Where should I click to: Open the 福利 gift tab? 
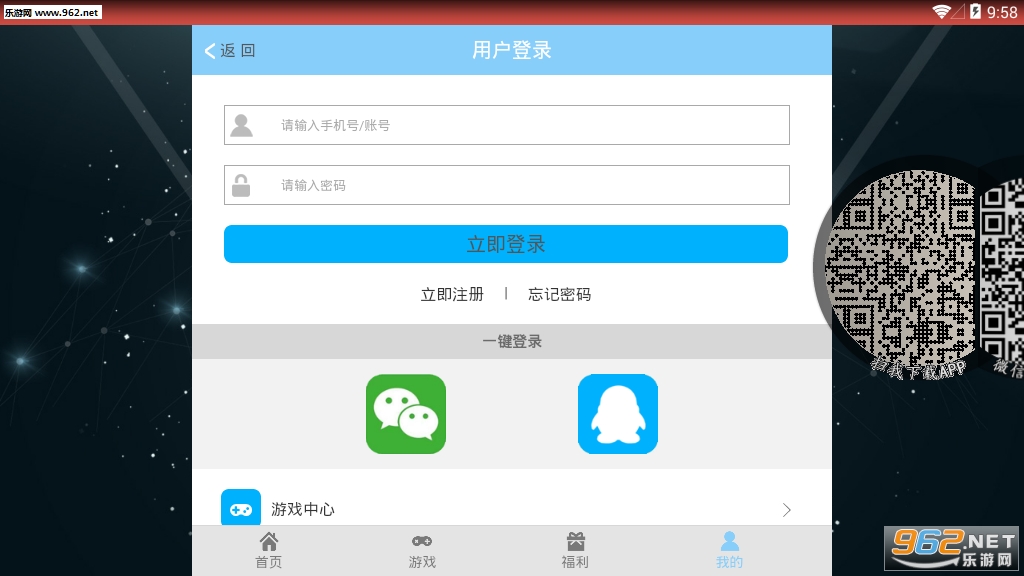pyautogui.click(x=575, y=551)
